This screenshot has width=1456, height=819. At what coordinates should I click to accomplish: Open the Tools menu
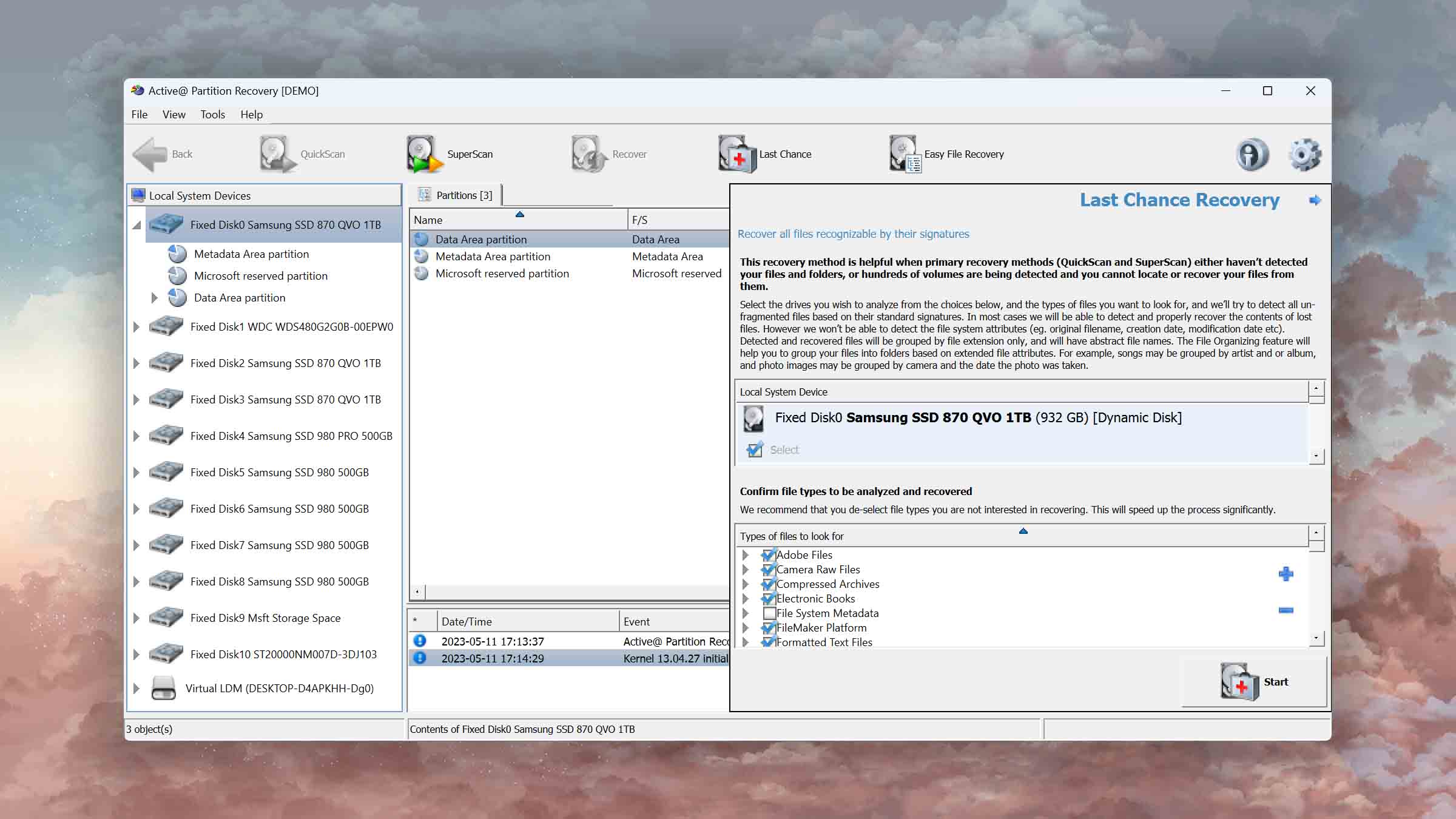click(213, 114)
